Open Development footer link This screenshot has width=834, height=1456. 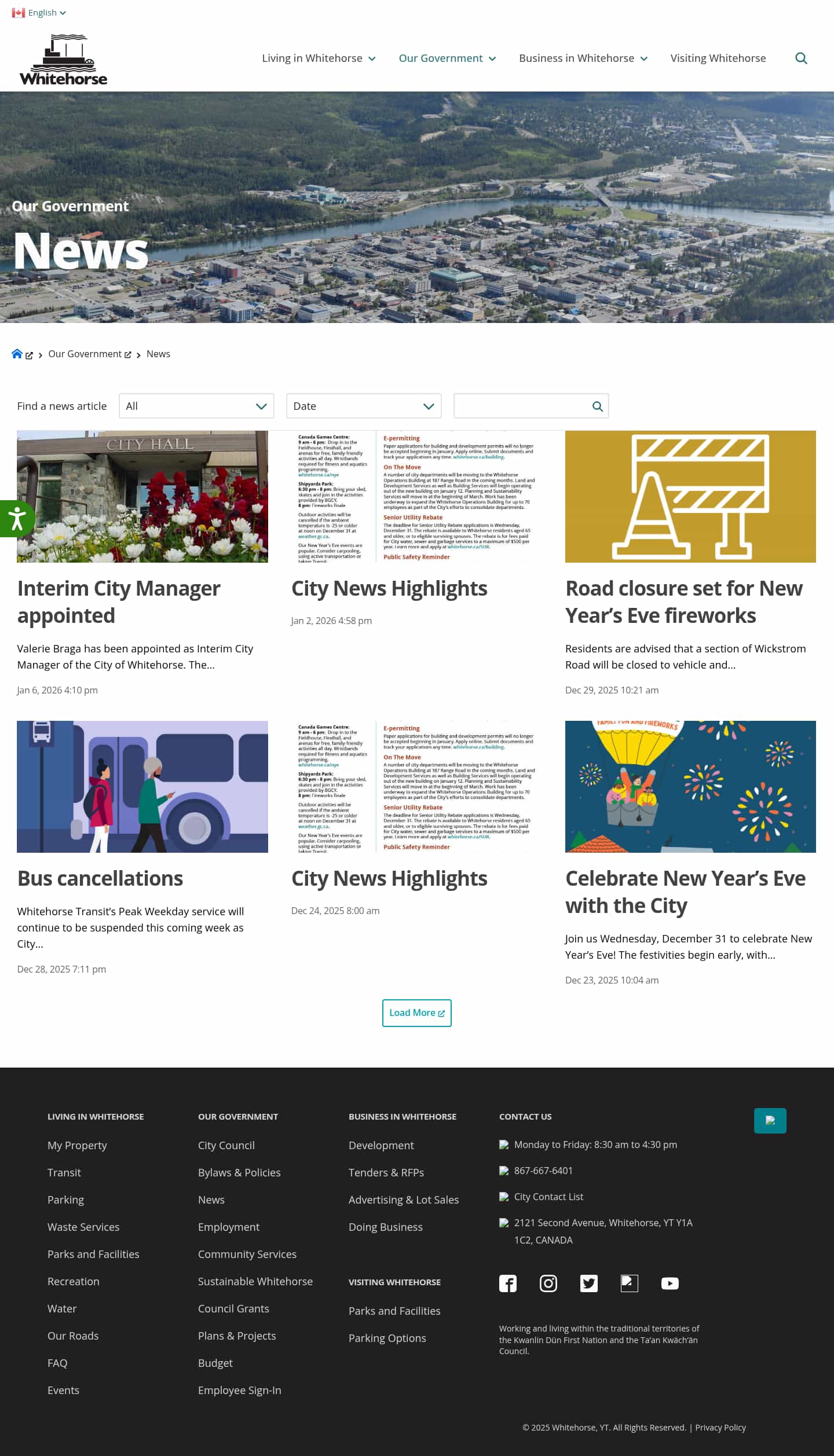point(381,1146)
